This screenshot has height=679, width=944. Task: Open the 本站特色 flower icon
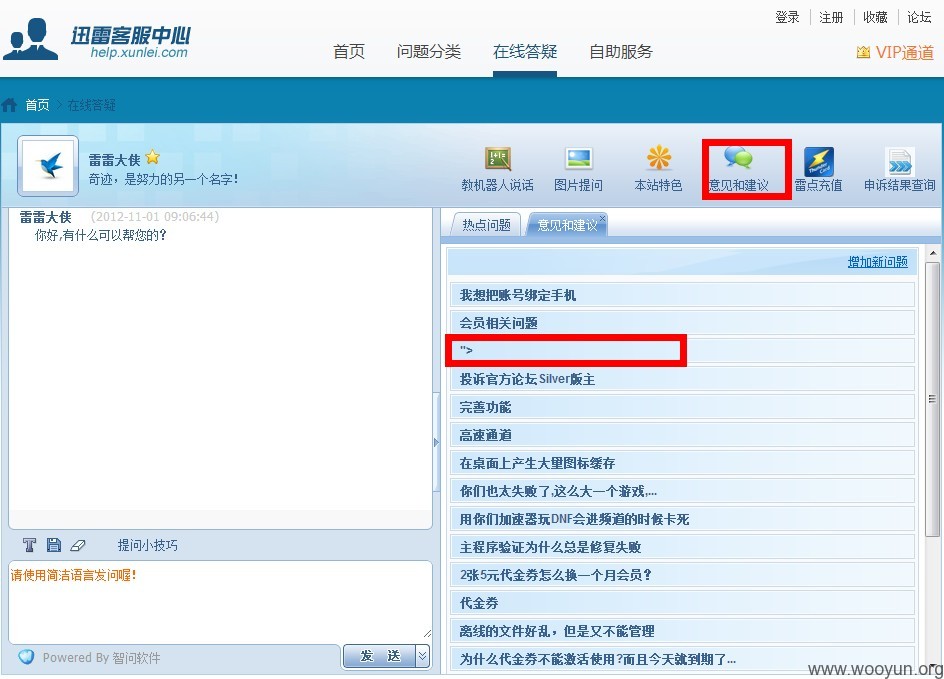(659, 158)
